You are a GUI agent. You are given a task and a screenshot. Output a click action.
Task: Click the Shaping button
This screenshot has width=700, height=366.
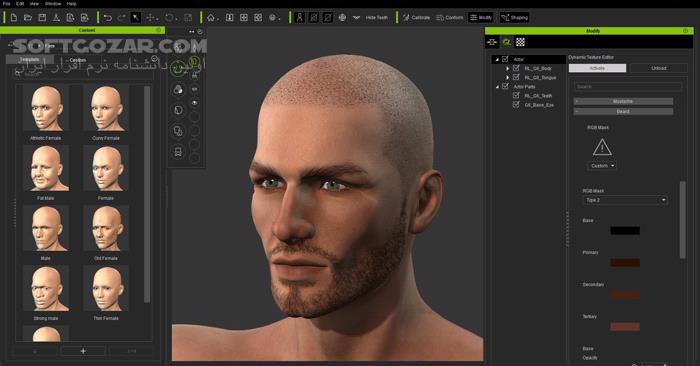pyautogui.click(x=514, y=18)
